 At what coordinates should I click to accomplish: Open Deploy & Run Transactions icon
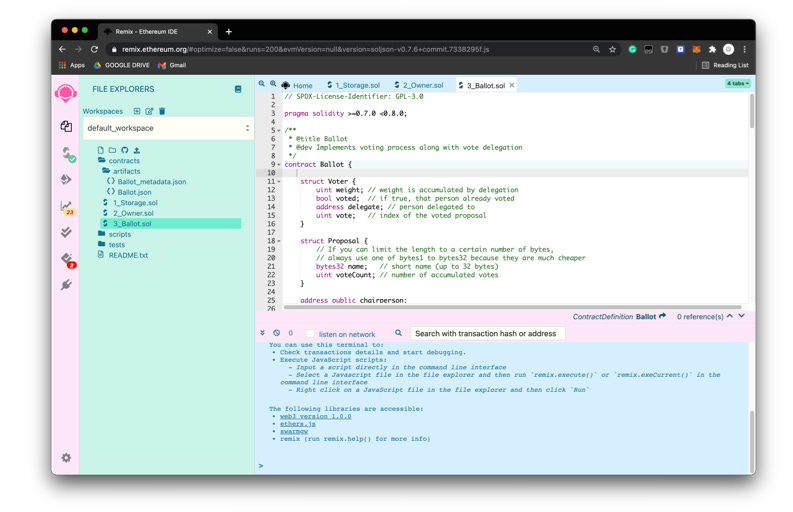tap(66, 179)
